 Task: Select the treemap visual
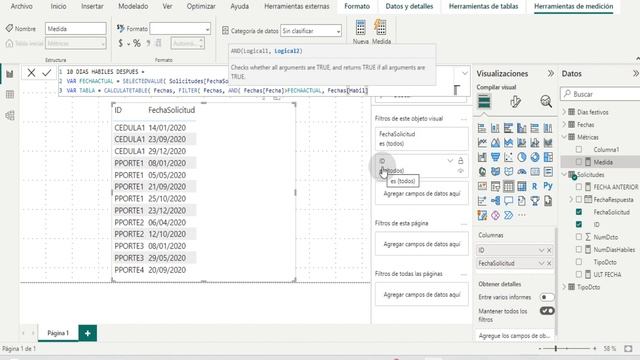pyautogui.click(x=548, y=157)
